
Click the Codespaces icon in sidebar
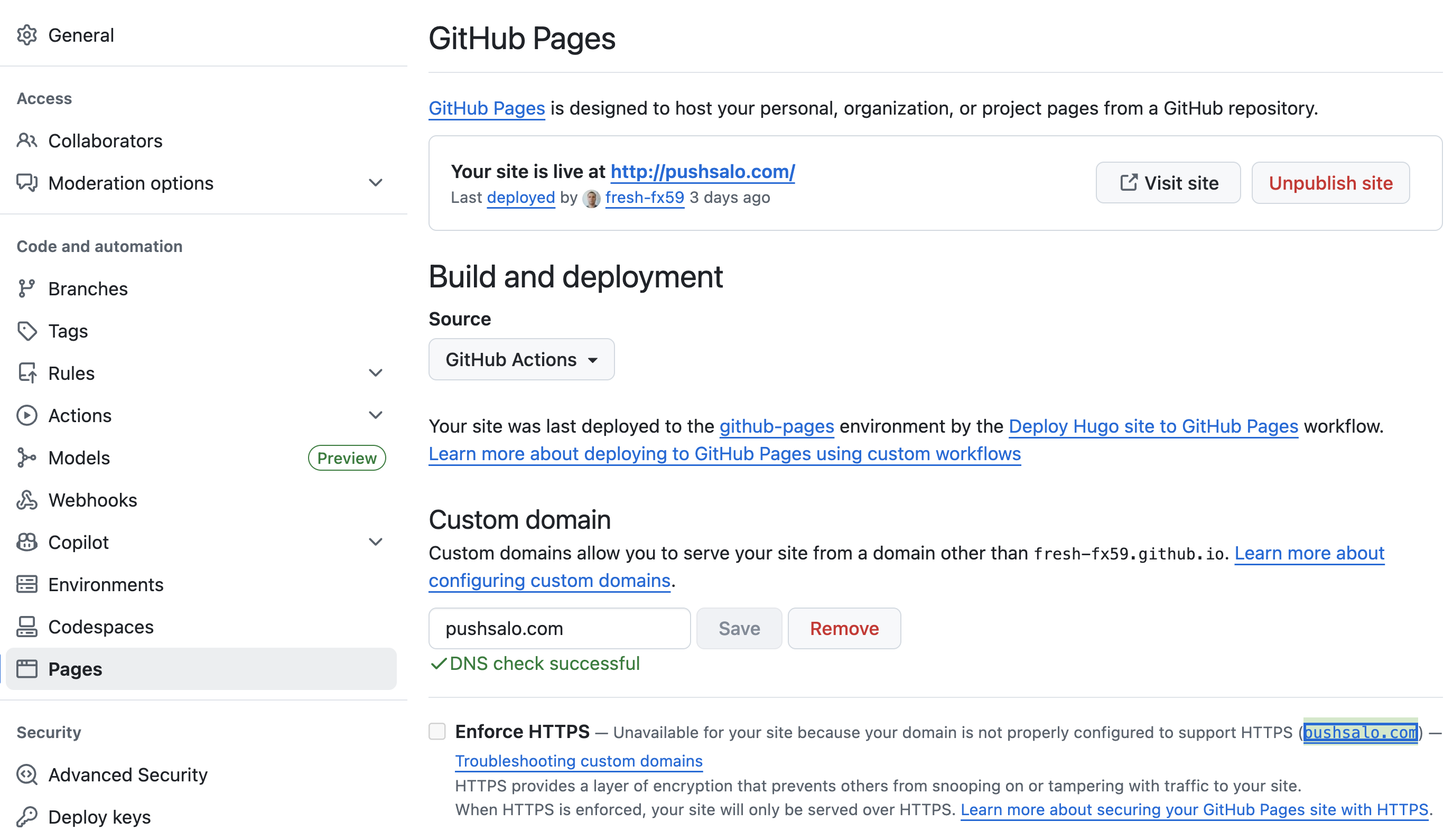(x=26, y=627)
